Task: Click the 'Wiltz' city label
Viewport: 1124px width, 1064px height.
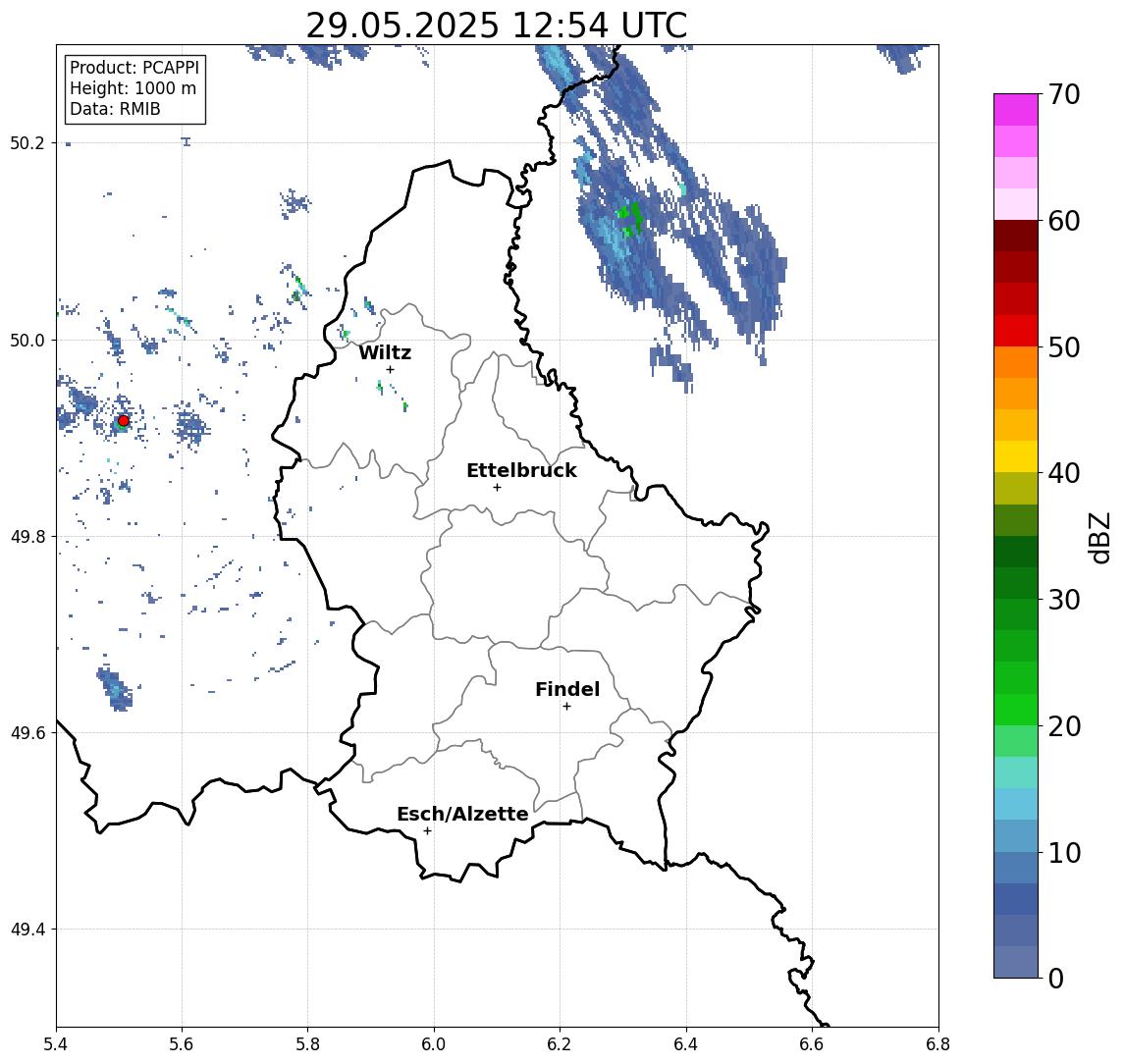Action: coord(385,352)
